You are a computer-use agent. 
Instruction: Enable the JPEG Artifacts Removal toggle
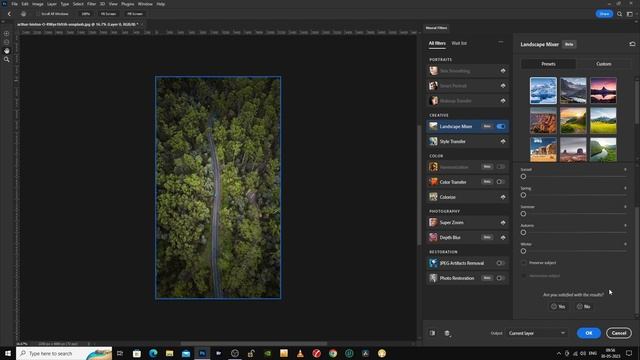501,263
